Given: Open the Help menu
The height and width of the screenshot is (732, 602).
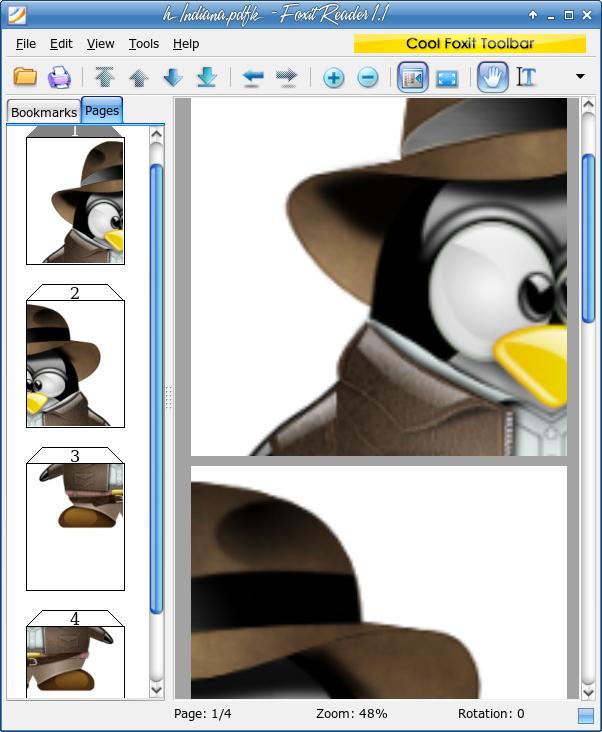Looking at the screenshot, I should pyautogui.click(x=186, y=44).
